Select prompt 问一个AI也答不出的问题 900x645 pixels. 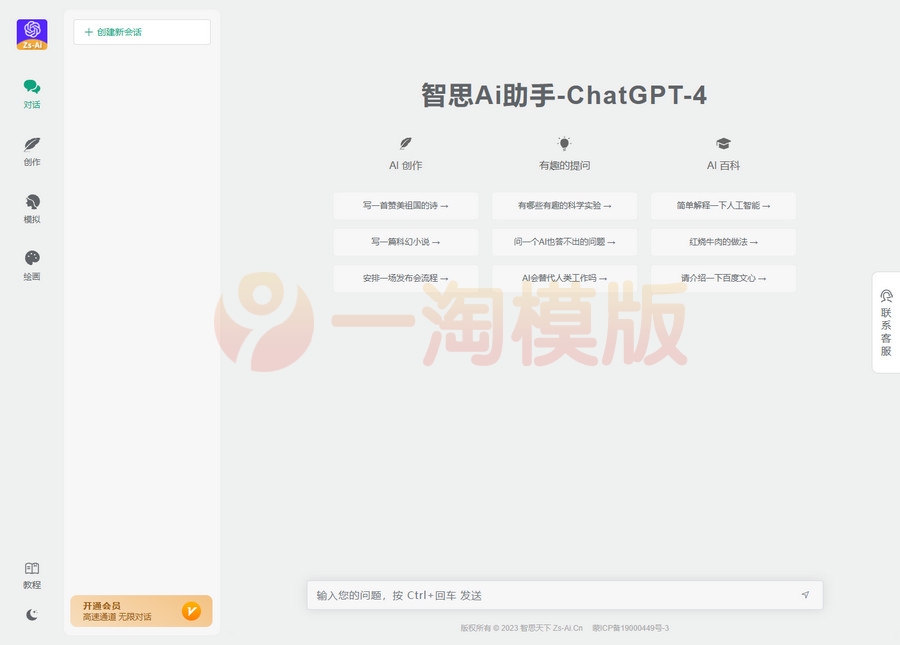[x=564, y=242]
